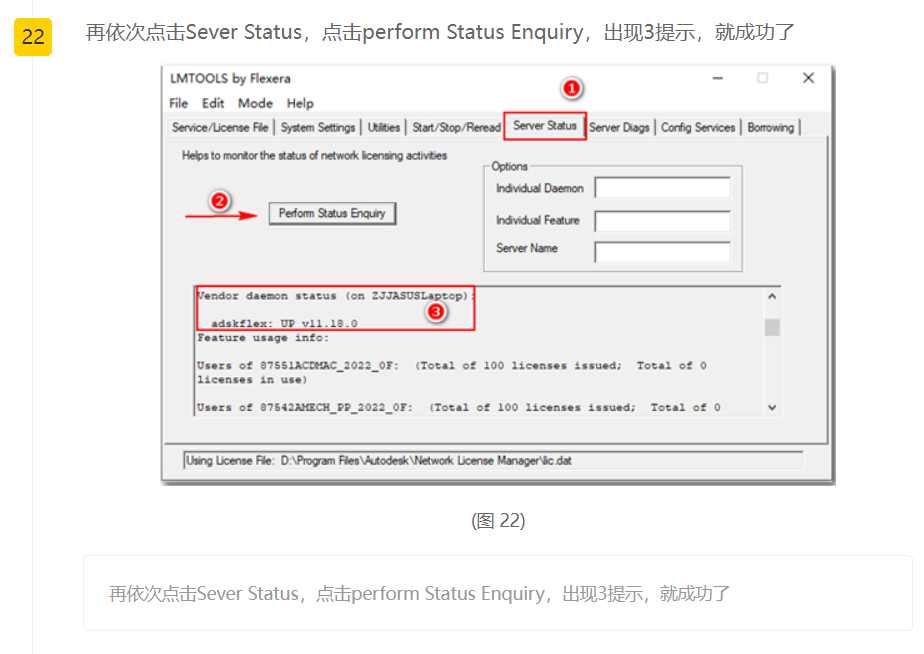Open the Utilities tab

click(384, 128)
